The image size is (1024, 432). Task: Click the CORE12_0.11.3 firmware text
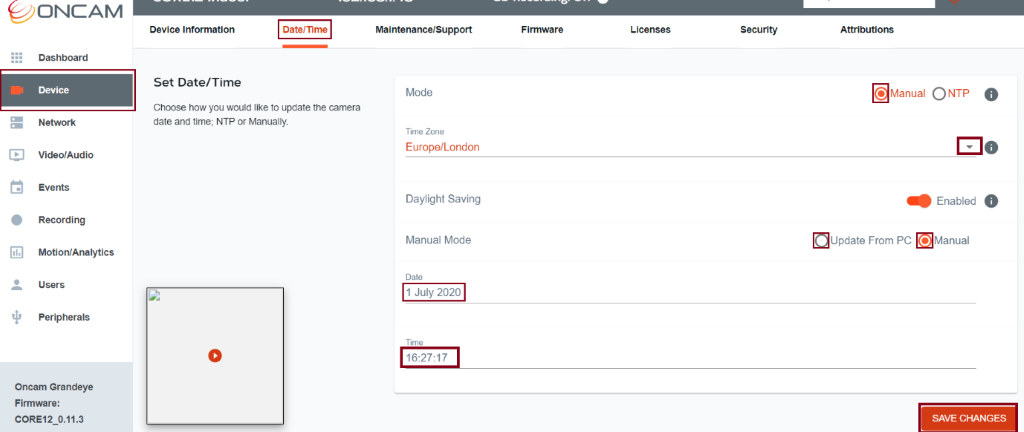pyautogui.click(x=49, y=419)
